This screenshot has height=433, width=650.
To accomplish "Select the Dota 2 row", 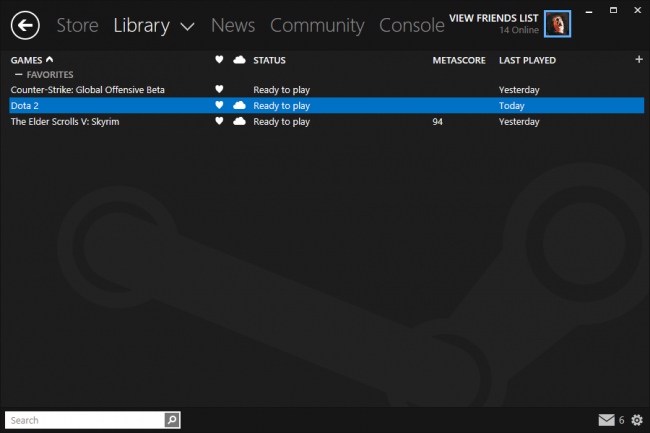I will [327, 106].
